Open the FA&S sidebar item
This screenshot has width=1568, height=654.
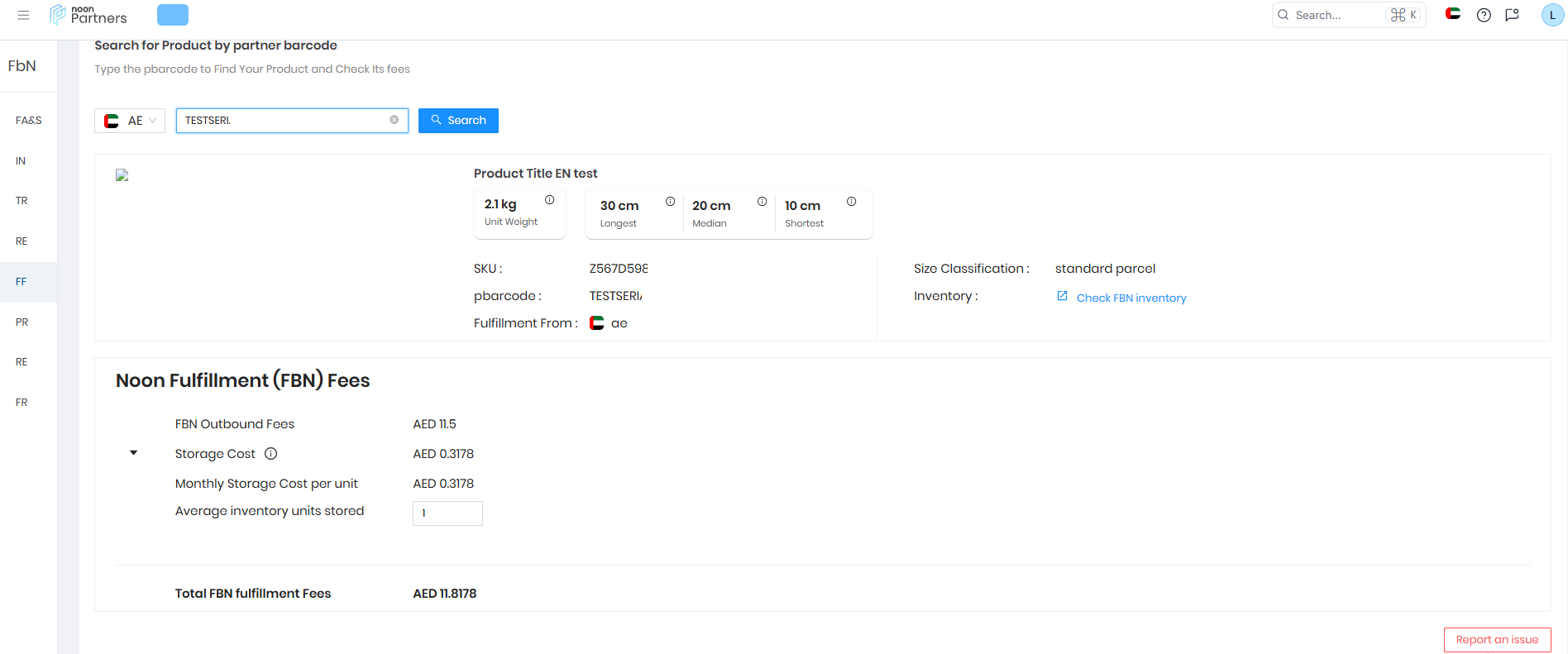(x=28, y=121)
